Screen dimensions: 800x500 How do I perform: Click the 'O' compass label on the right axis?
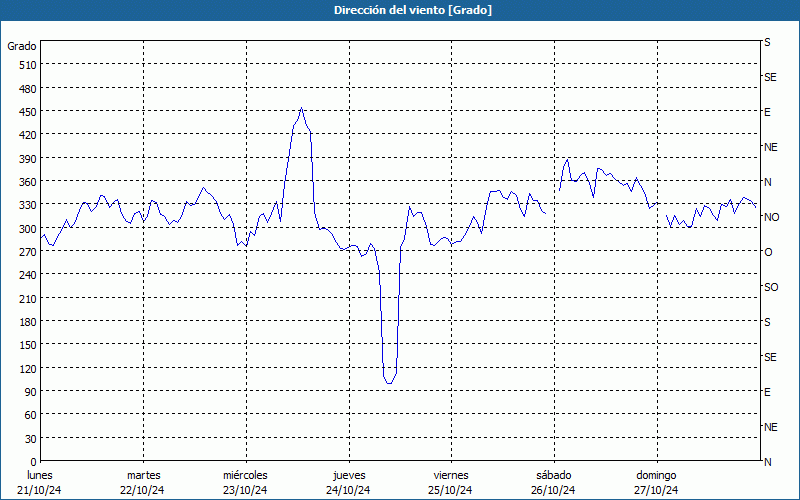pyautogui.click(x=768, y=252)
